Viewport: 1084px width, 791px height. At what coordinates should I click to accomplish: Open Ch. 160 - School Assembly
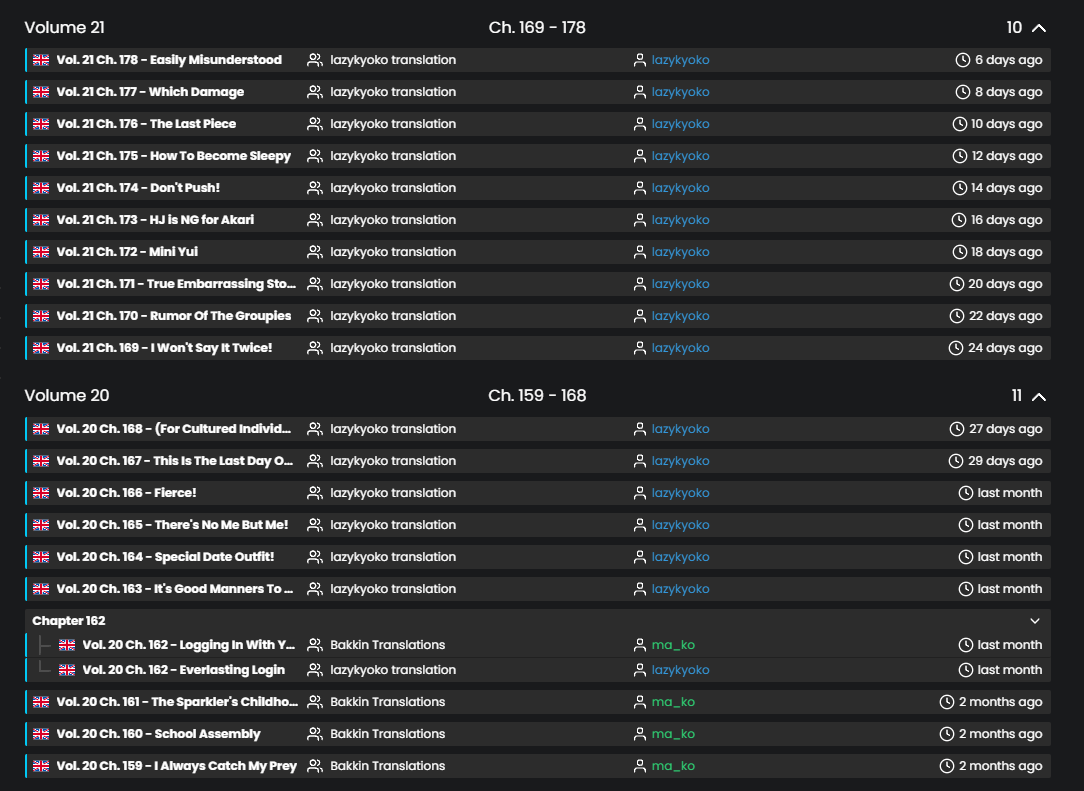[x=158, y=734]
